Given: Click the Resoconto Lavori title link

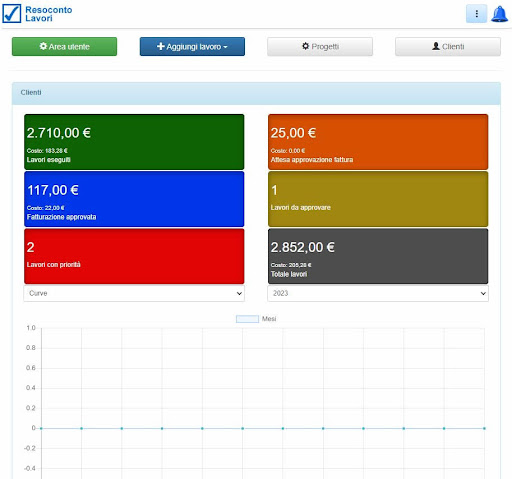Looking at the screenshot, I should point(49,14).
